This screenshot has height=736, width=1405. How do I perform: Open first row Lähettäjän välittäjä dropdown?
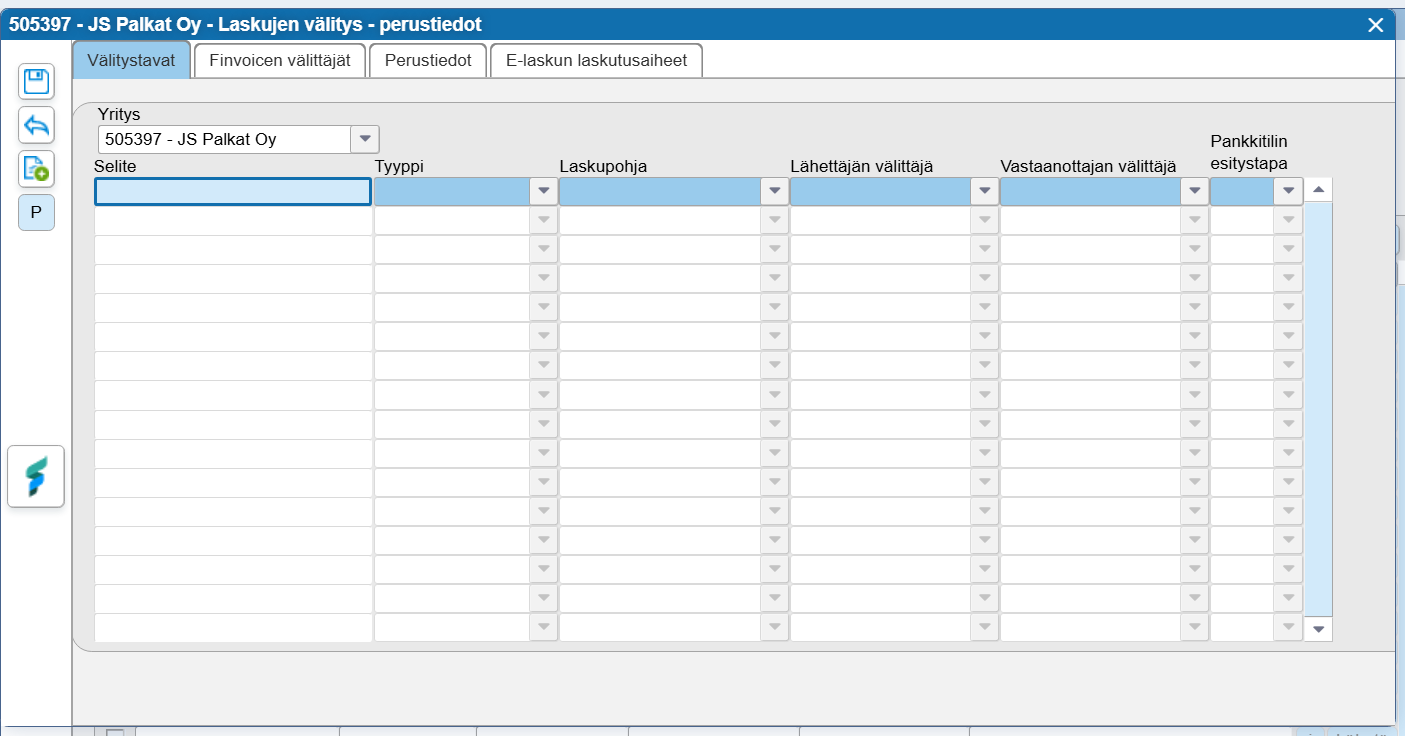click(x=984, y=191)
